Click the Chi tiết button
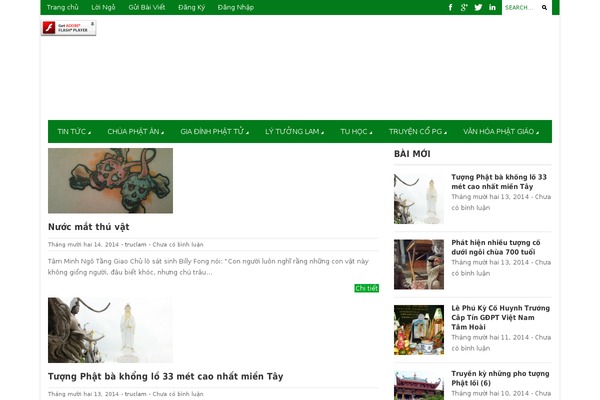600x400 pixels. (x=367, y=288)
